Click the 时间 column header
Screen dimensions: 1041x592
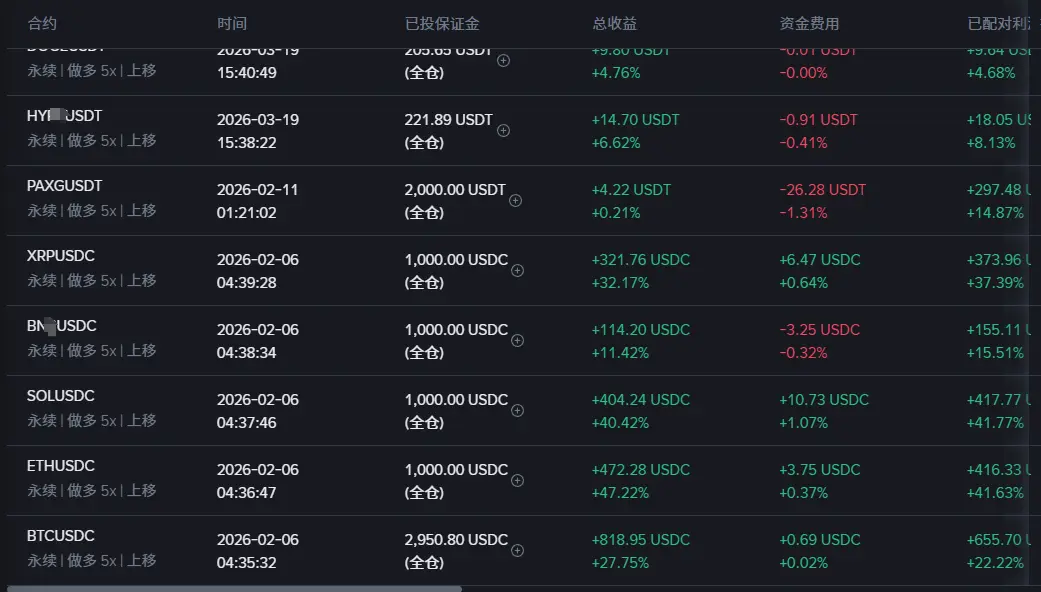click(x=231, y=23)
